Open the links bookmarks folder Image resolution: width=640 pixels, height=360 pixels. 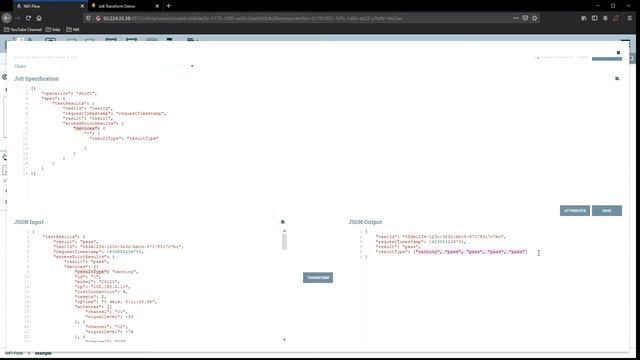pyautogui.click(x=53, y=29)
